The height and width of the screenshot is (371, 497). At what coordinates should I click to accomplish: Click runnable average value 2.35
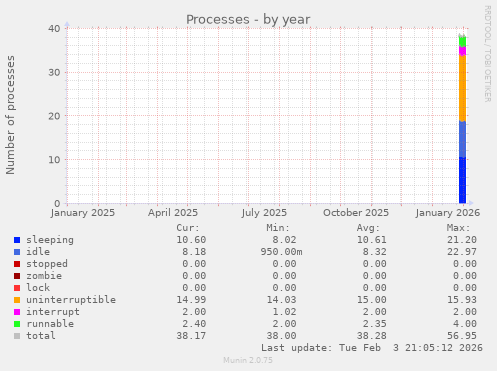[375, 324]
